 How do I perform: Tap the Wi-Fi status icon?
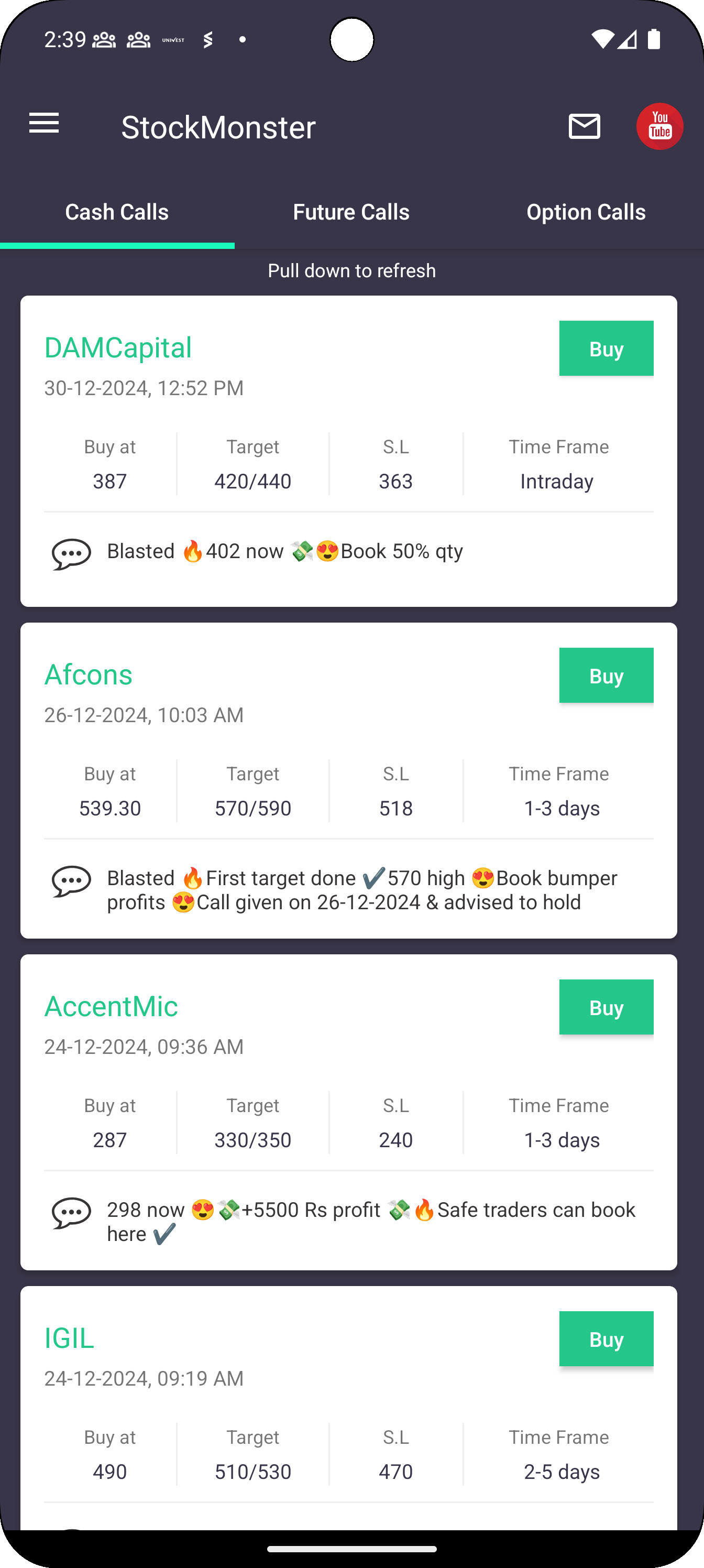pyautogui.click(x=602, y=39)
